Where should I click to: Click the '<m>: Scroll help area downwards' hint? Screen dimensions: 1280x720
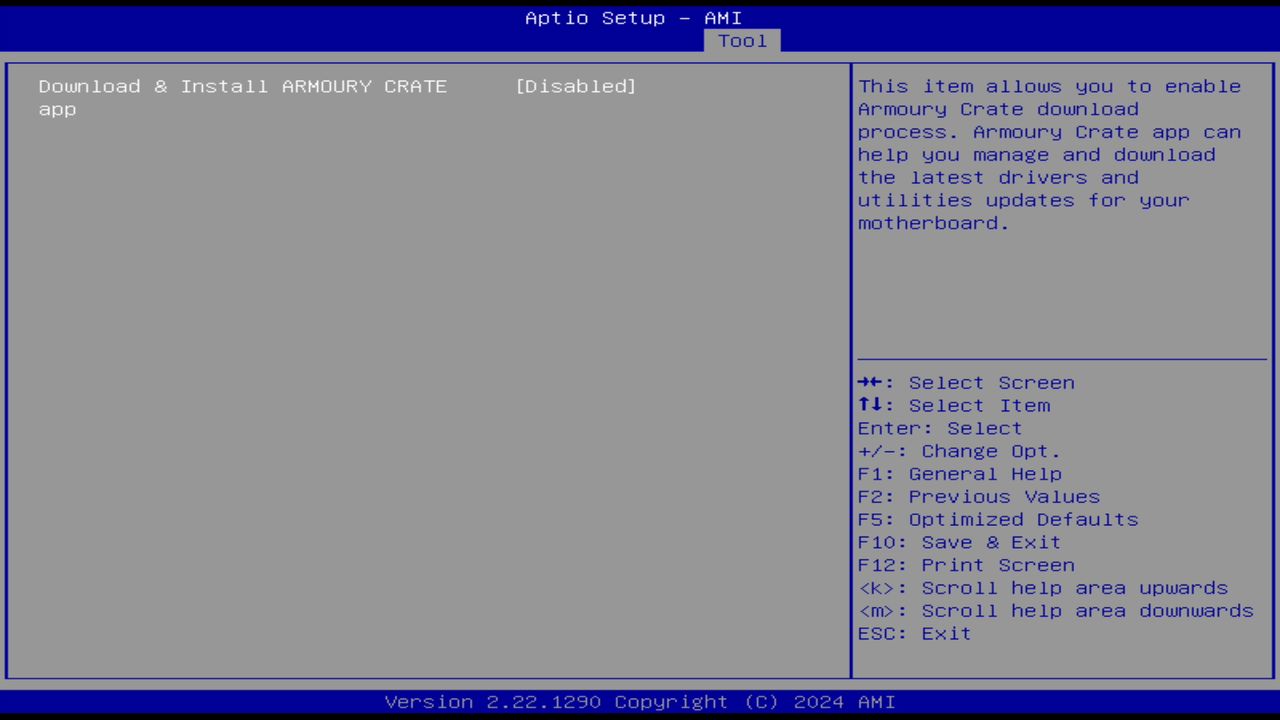click(1055, 611)
